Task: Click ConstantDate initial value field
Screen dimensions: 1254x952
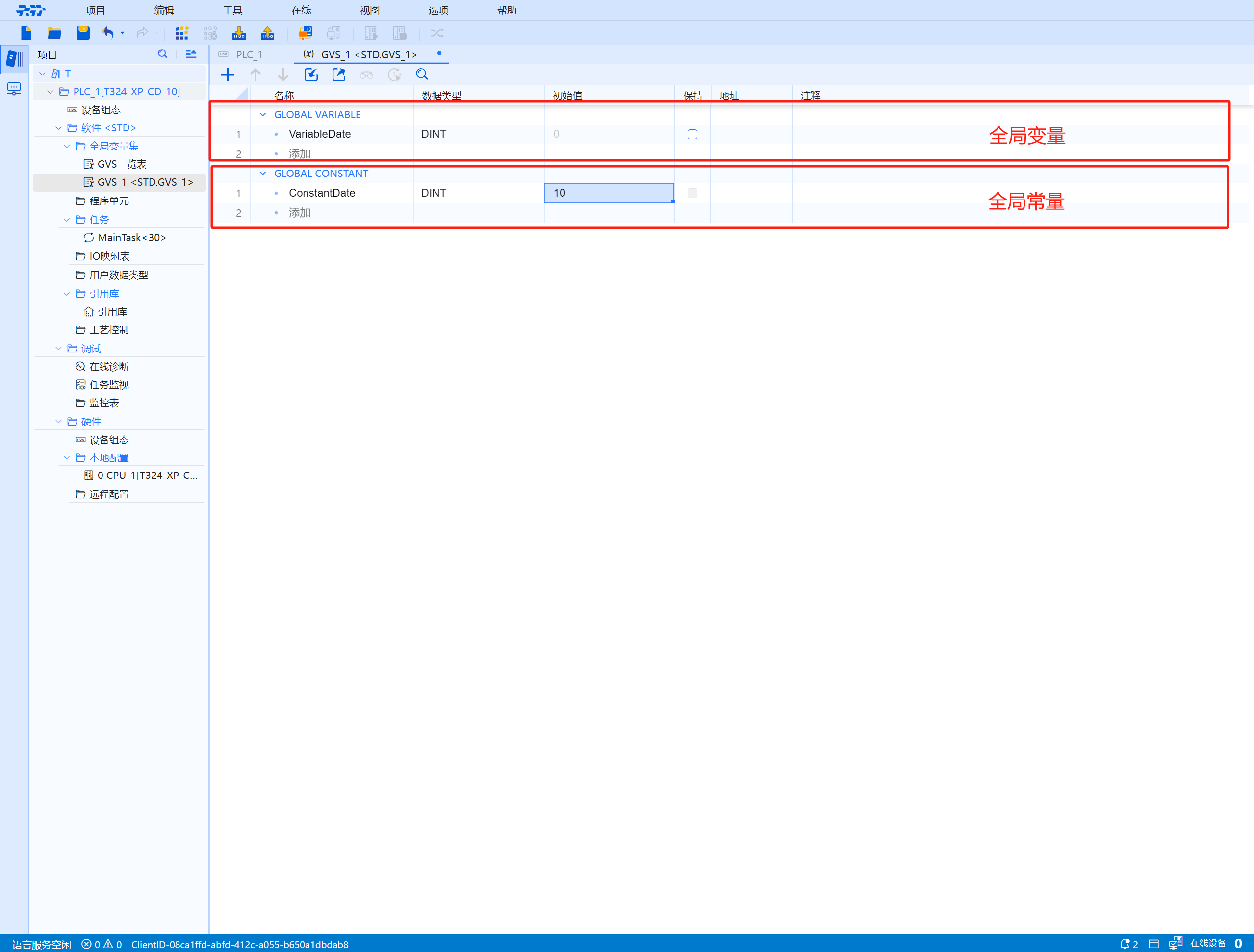Action: (x=608, y=193)
